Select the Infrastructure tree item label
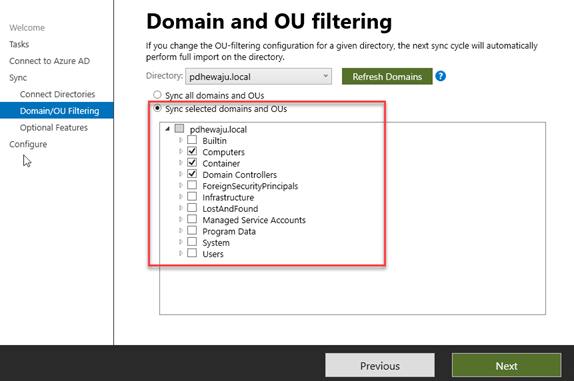Image resolution: width=574 pixels, height=381 pixels. tap(228, 197)
